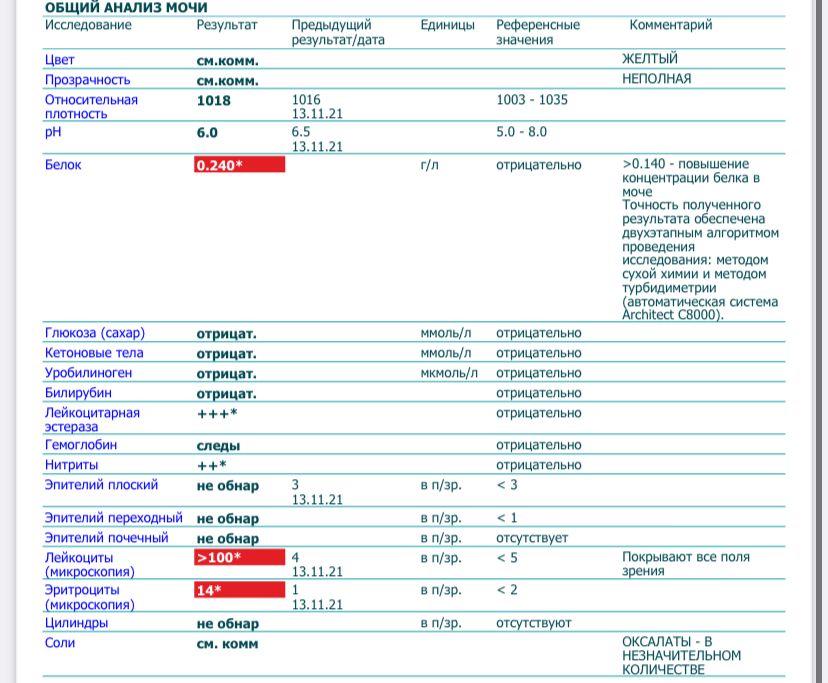The width and height of the screenshot is (828, 683).
Task: Click the red highlighted leukocytes result '>100*'
Action: point(239,557)
